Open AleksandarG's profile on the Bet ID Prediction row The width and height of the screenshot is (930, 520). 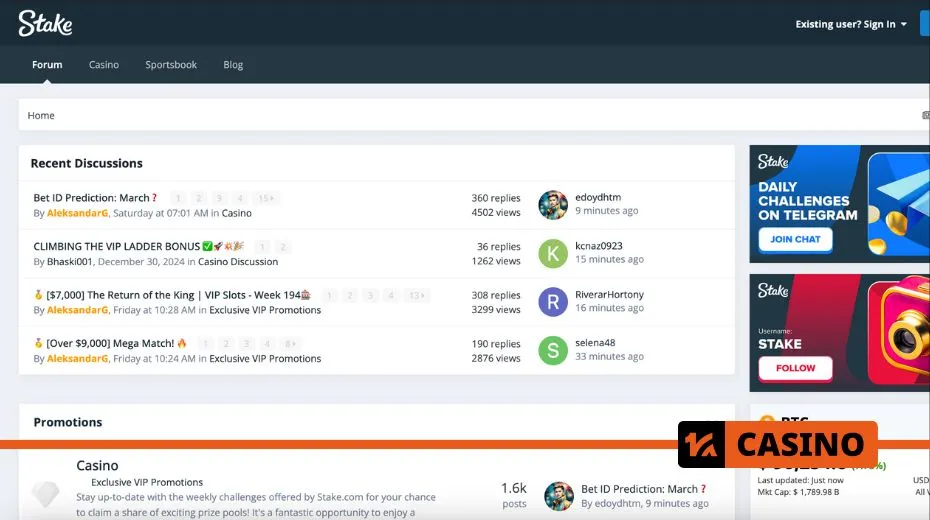click(x=78, y=213)
